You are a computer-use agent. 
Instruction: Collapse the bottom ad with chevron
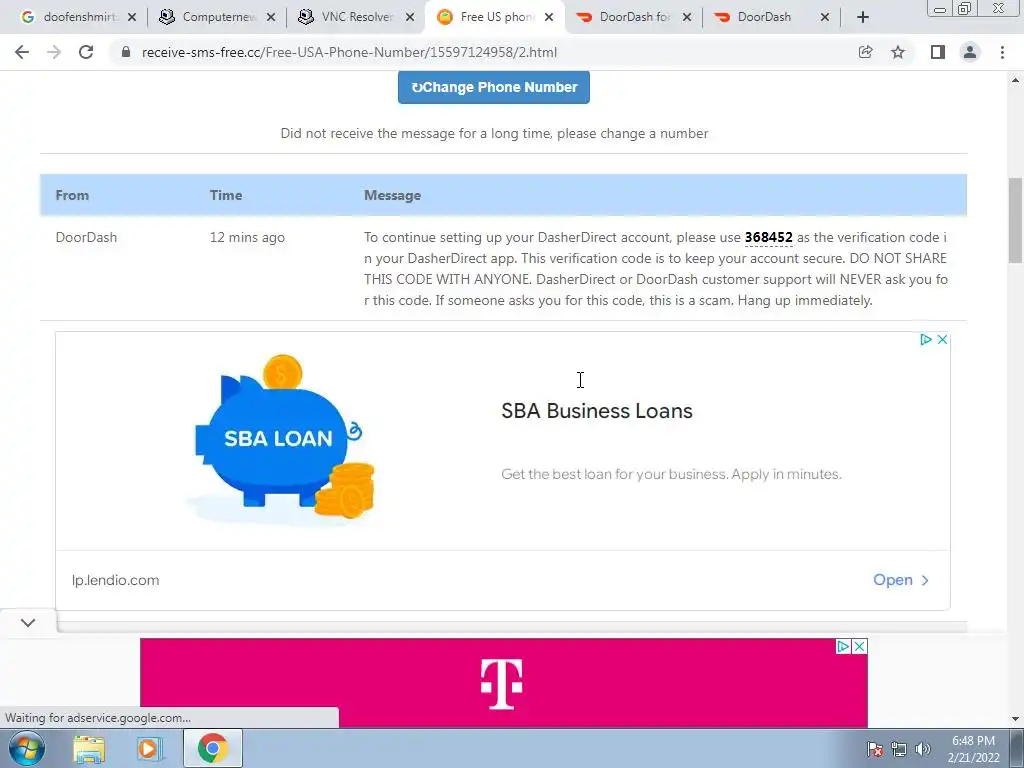[x=28, y=623]
